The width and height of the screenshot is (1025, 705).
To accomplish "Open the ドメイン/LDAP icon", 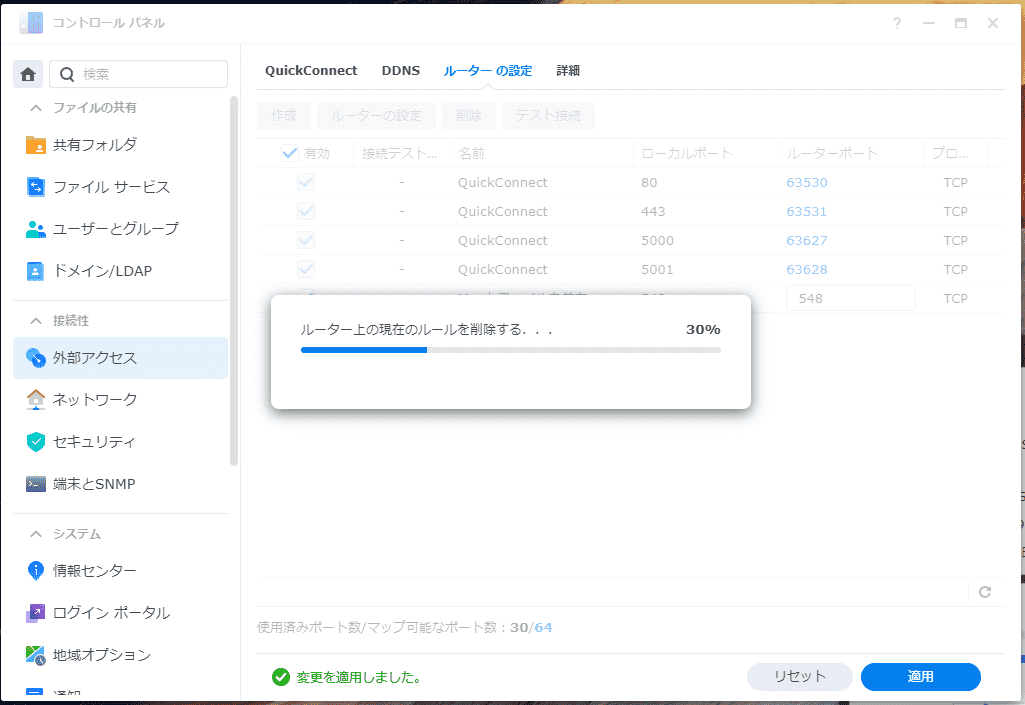I will [x=35, y=271].
